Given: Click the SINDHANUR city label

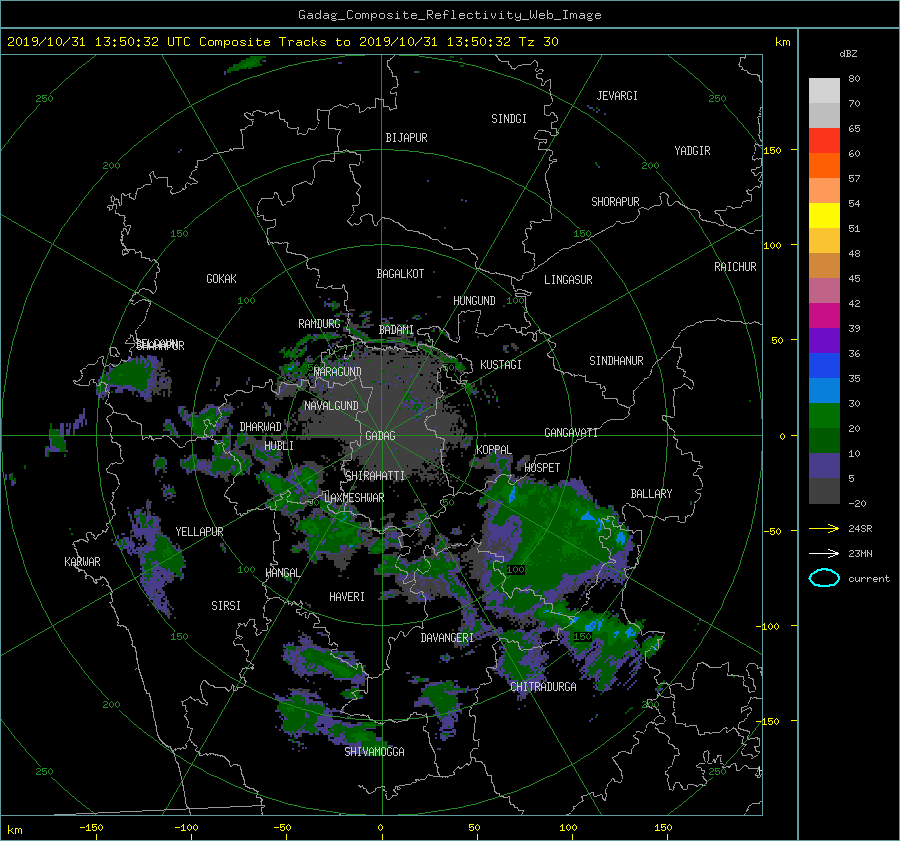Looking at the screenshot, I should pos(616,361).
